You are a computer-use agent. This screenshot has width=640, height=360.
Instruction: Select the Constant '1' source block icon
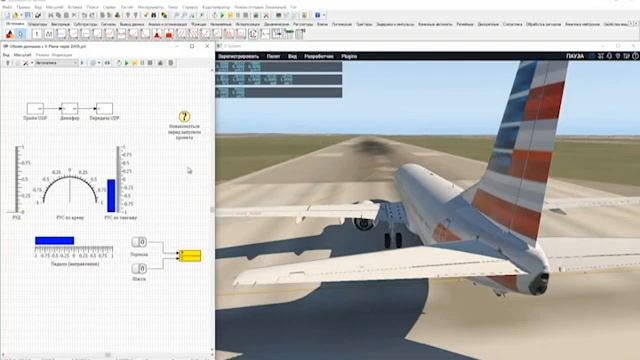click(x=37, y=34)
